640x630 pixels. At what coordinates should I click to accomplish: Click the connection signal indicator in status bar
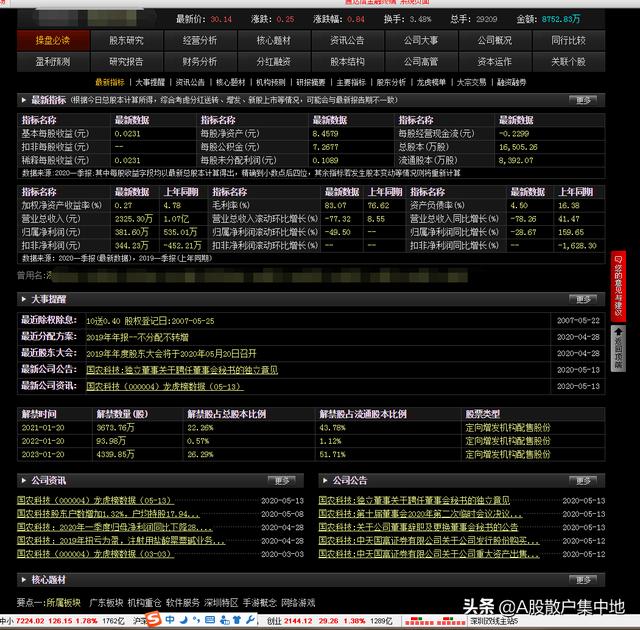pos(435,621)
